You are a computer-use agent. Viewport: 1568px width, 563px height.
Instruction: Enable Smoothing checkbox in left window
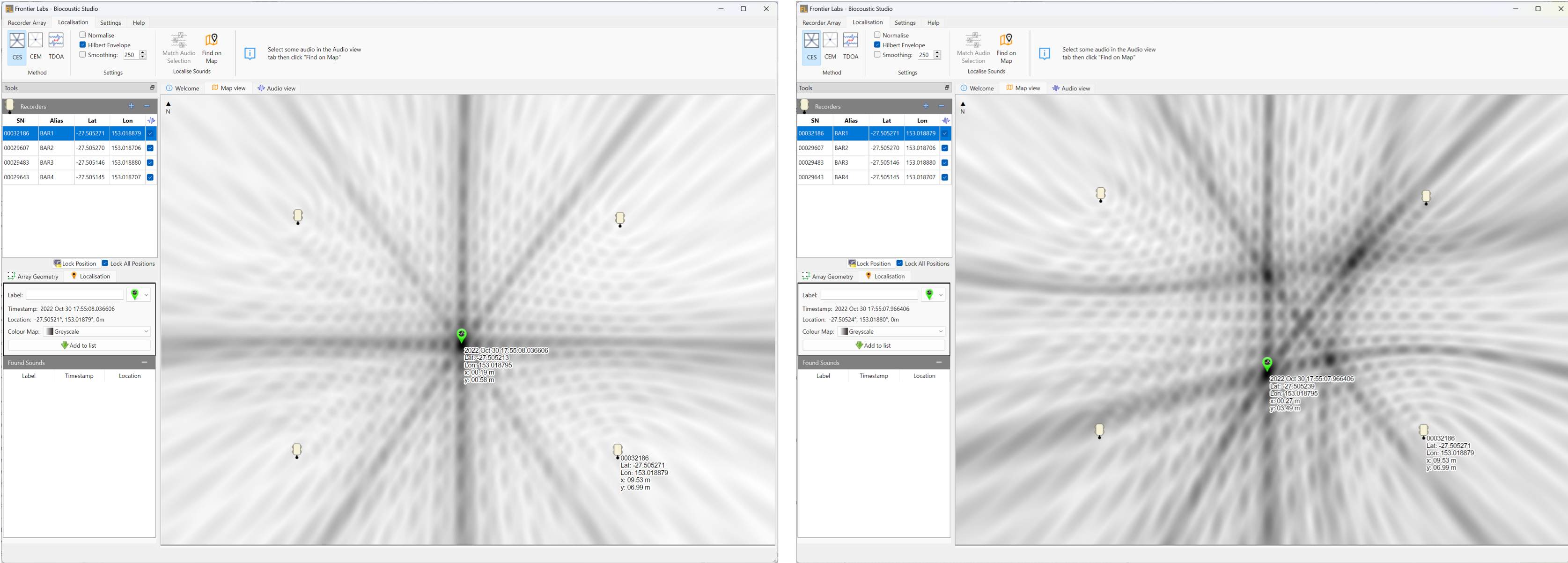(x=83, y=54)
